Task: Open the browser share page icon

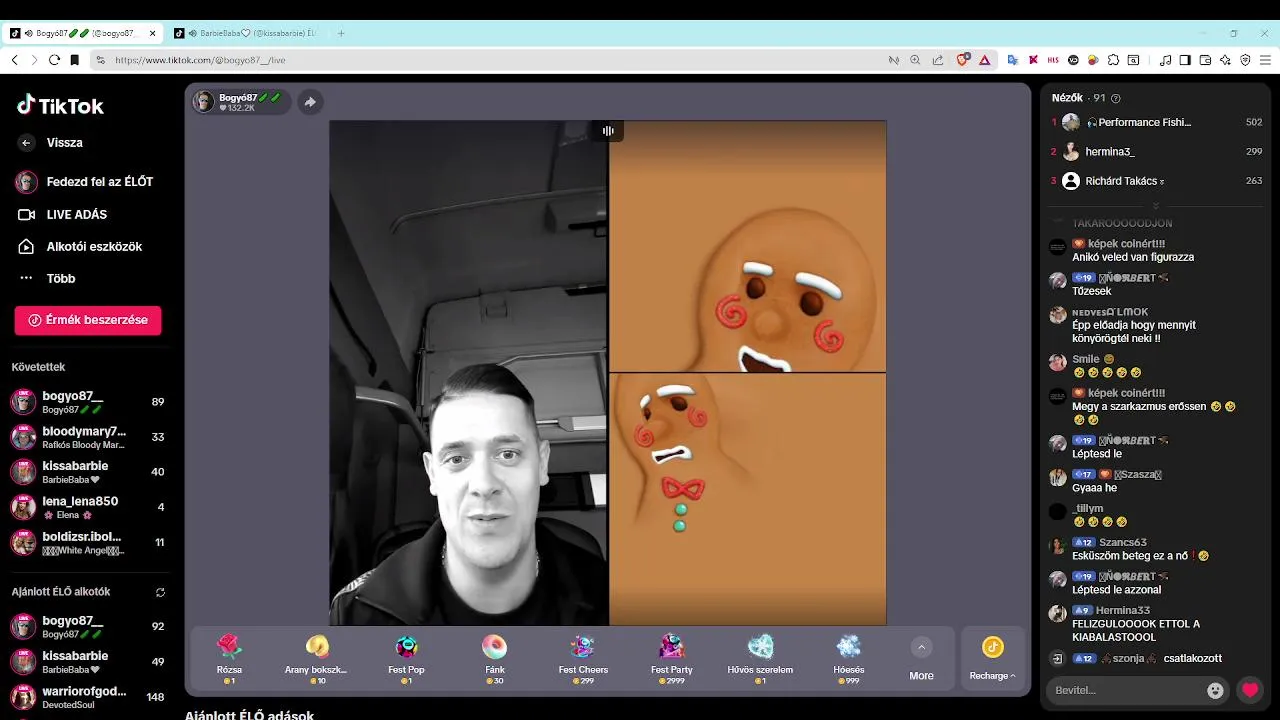Action: [937, 60]
